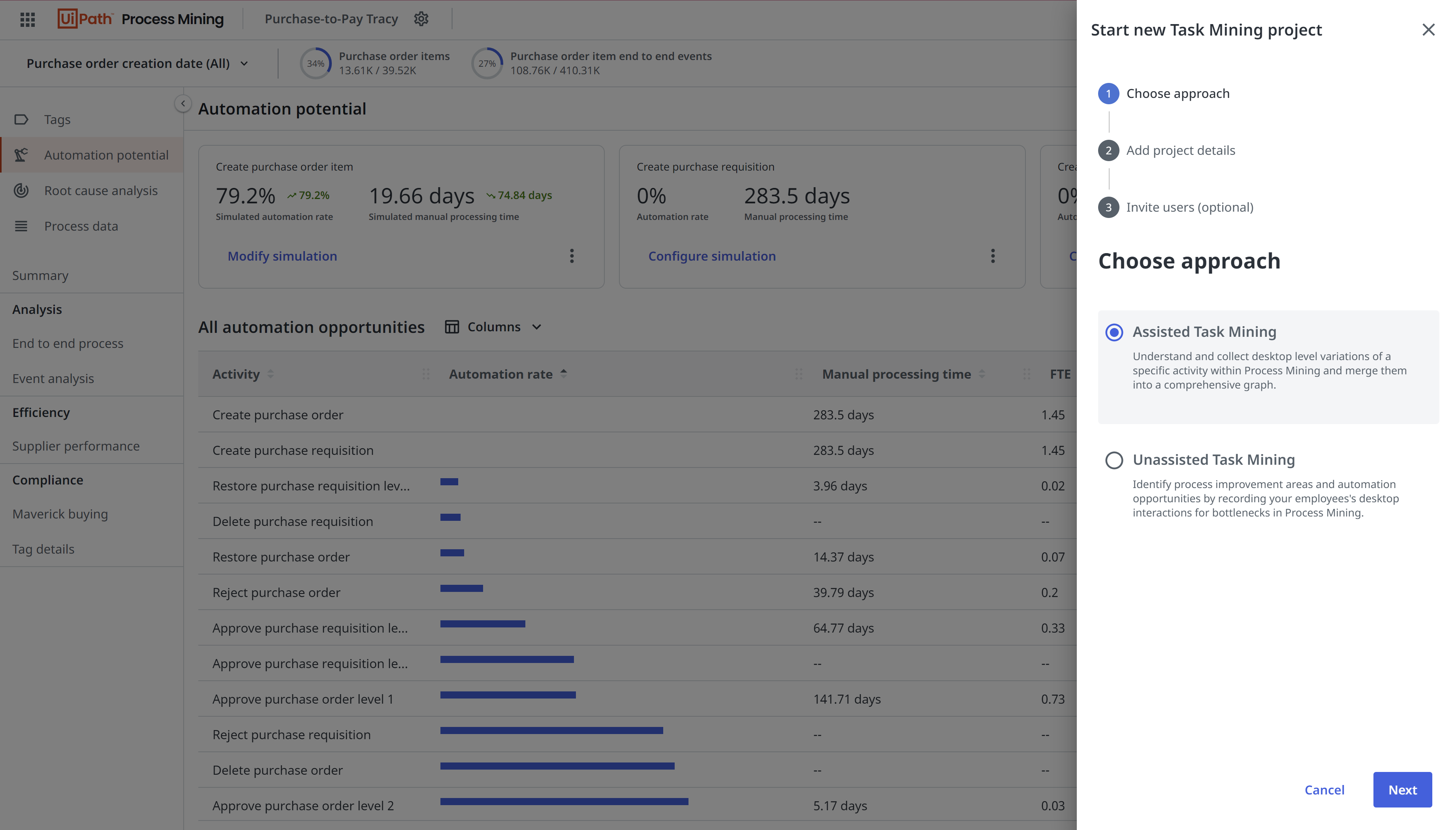Screen dimensions: 1456x830
Task: Click the All automation opportunities heading
Action: tap(311, 327)
